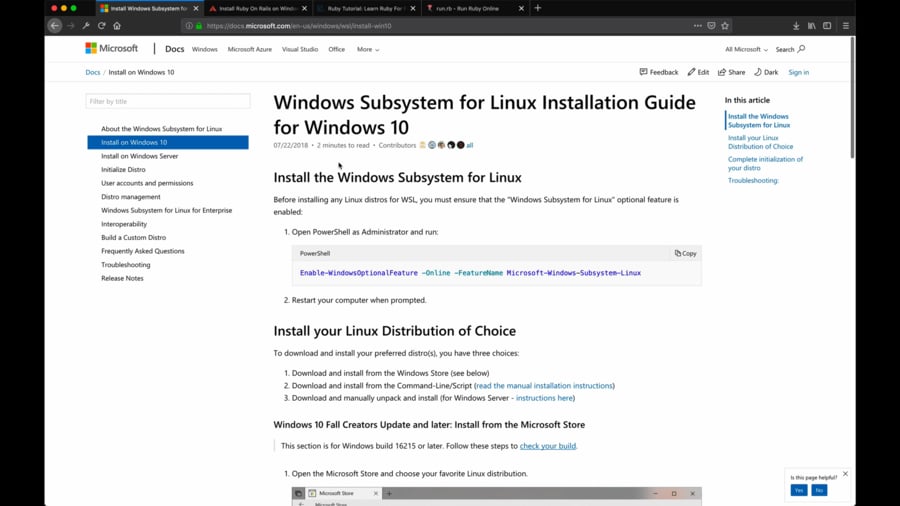Jump to Troubleshooting in article outline

[753, 180]
